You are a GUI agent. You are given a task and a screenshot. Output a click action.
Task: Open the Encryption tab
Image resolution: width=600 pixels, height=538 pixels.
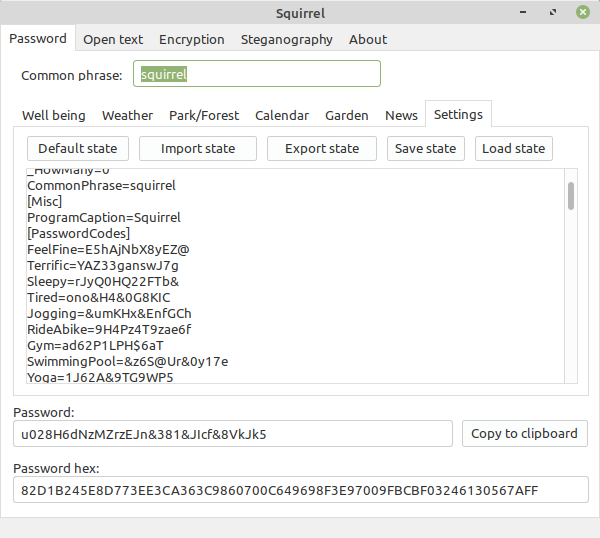click(192, 39)
